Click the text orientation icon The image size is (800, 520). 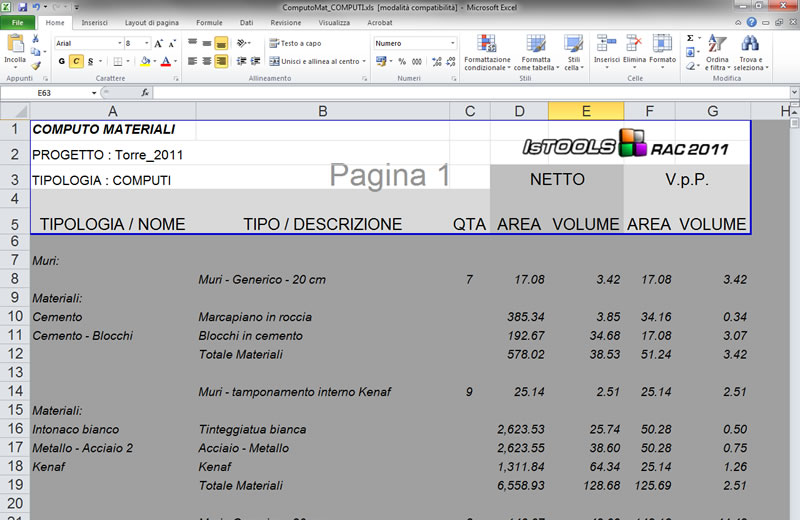[x=242, y=43]
